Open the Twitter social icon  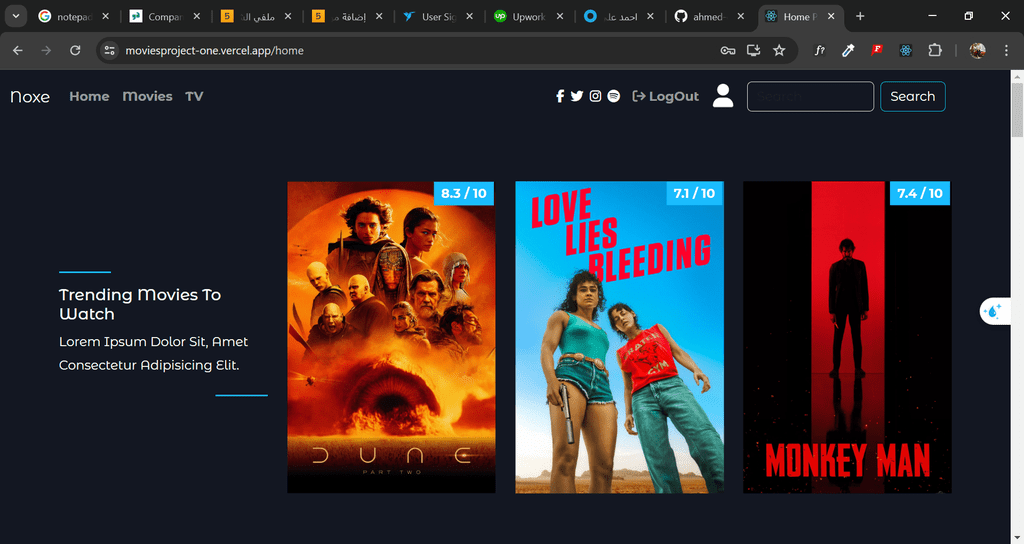pos(577,97)
